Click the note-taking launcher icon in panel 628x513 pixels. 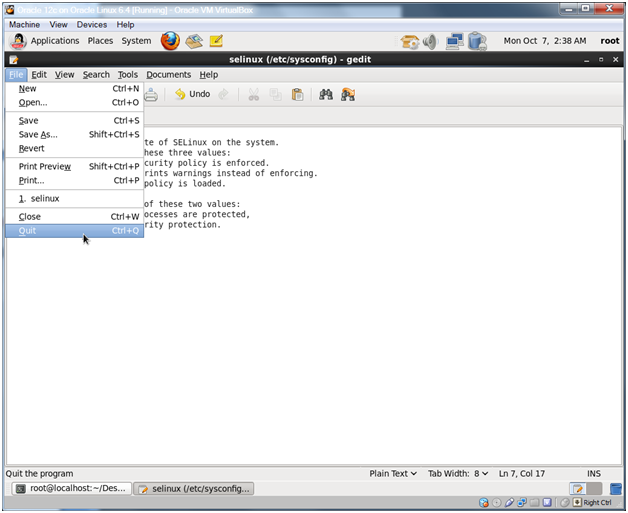216,41
